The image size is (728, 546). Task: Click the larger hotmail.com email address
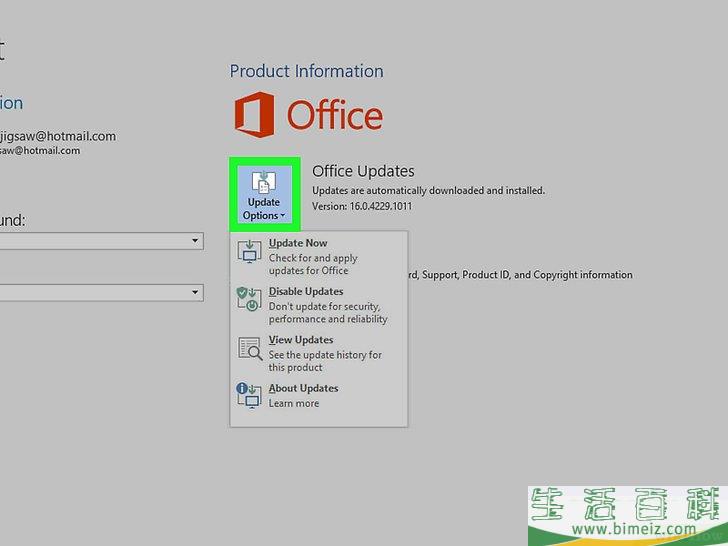pos(58,136)
